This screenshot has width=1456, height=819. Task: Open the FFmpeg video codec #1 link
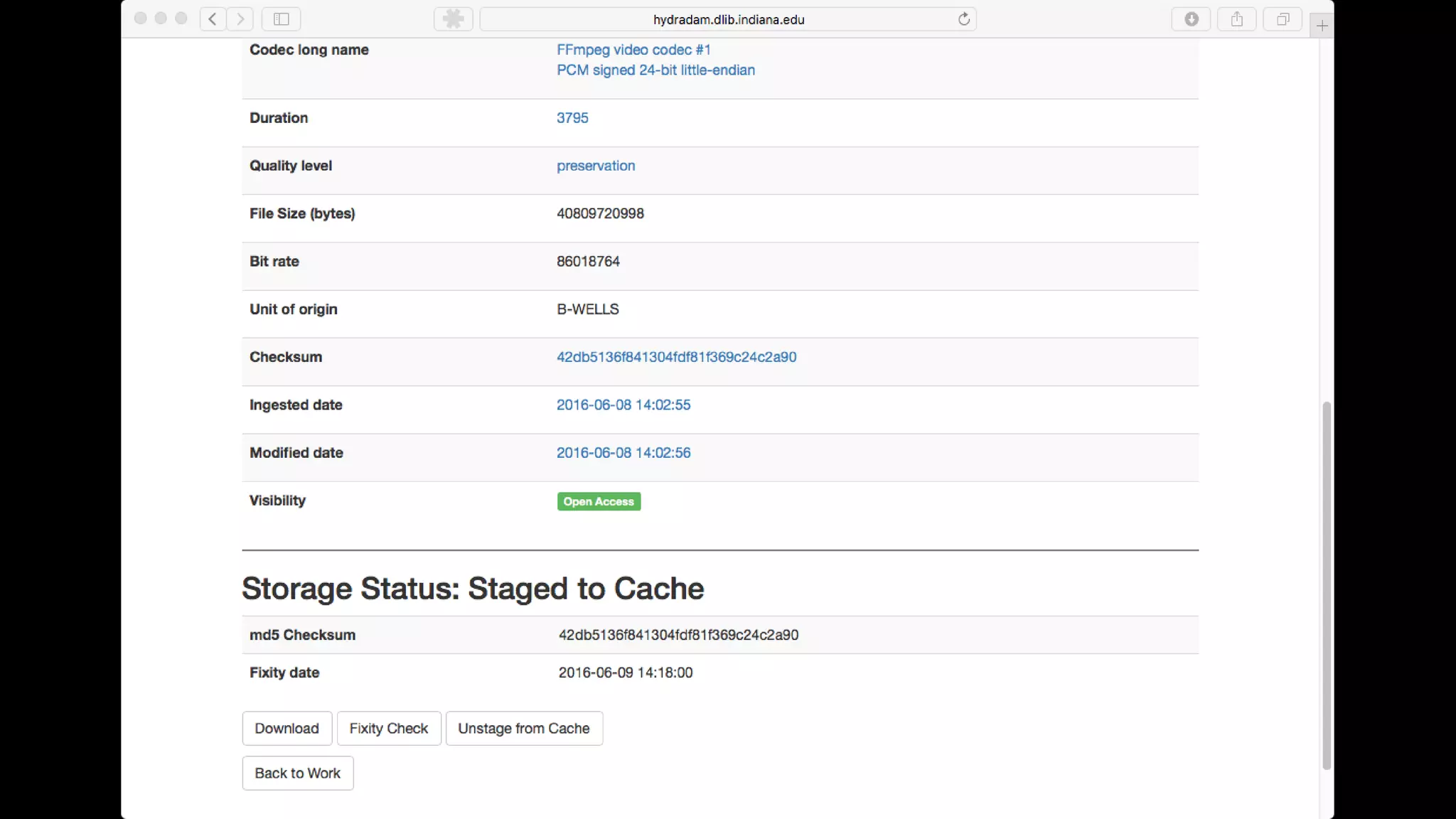point(633,50)
